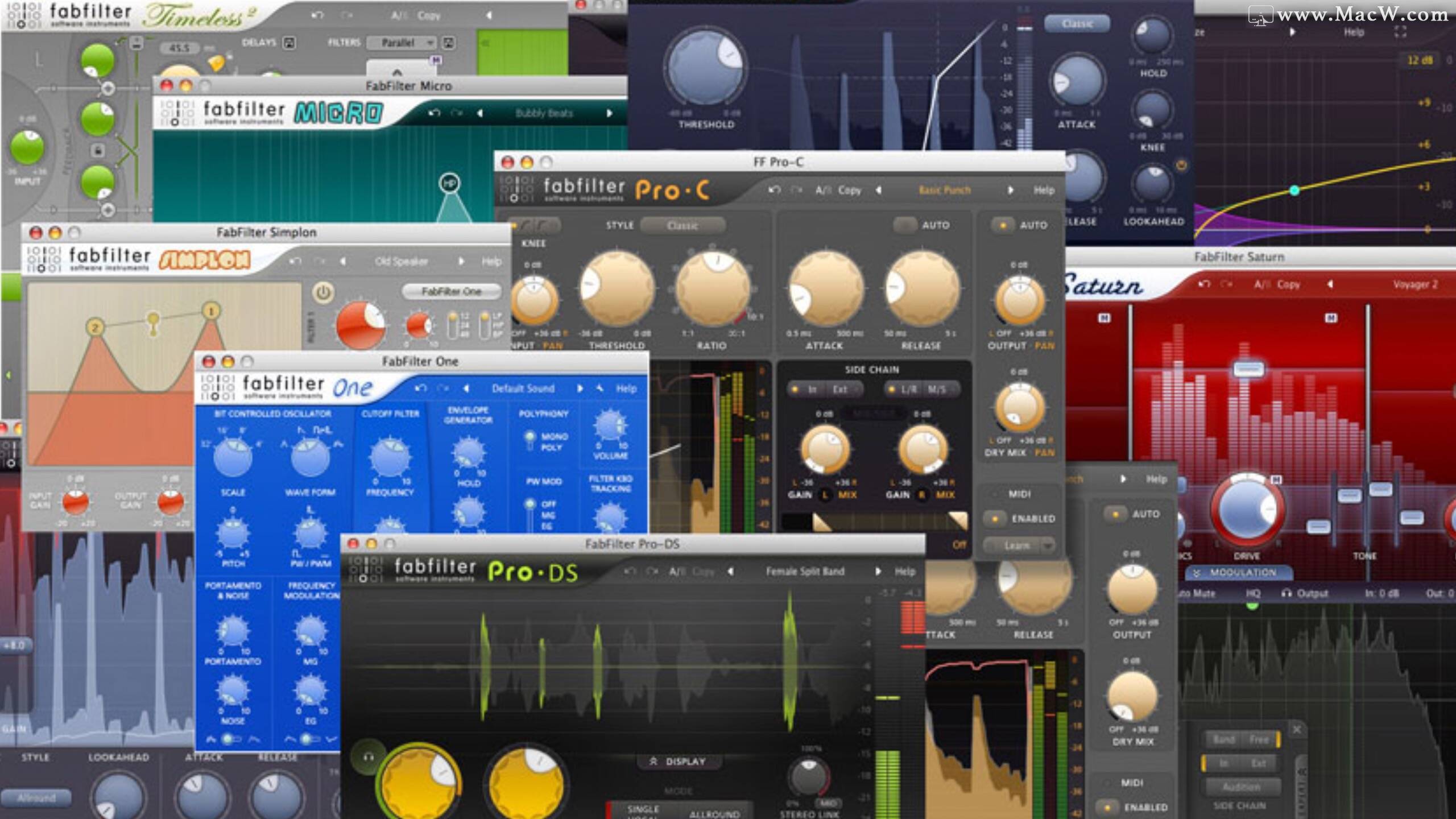Image resolution: width=1456 pixels, height=819 pixels.
Task: Select the Ext side chain input in Pro-C
Action: pos(839,390)
